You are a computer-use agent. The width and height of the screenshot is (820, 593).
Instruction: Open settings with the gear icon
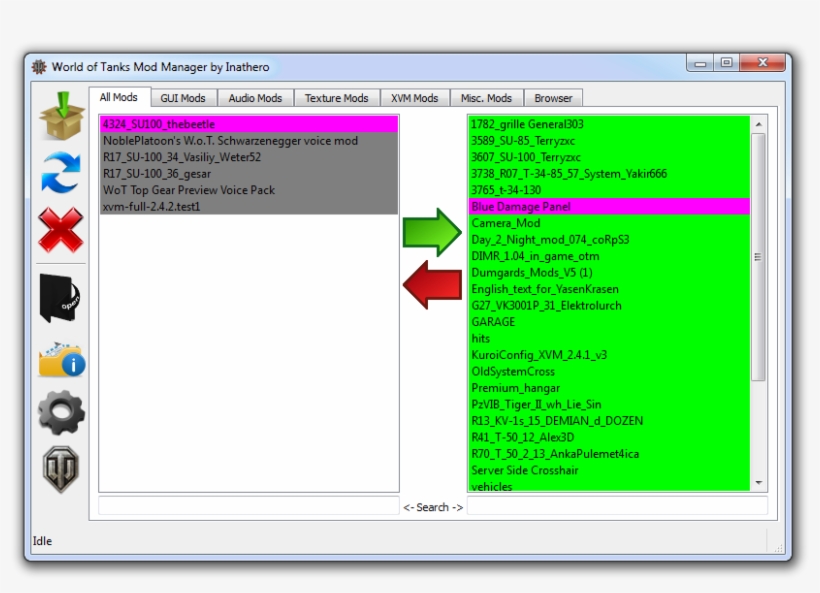coord(61,413)
